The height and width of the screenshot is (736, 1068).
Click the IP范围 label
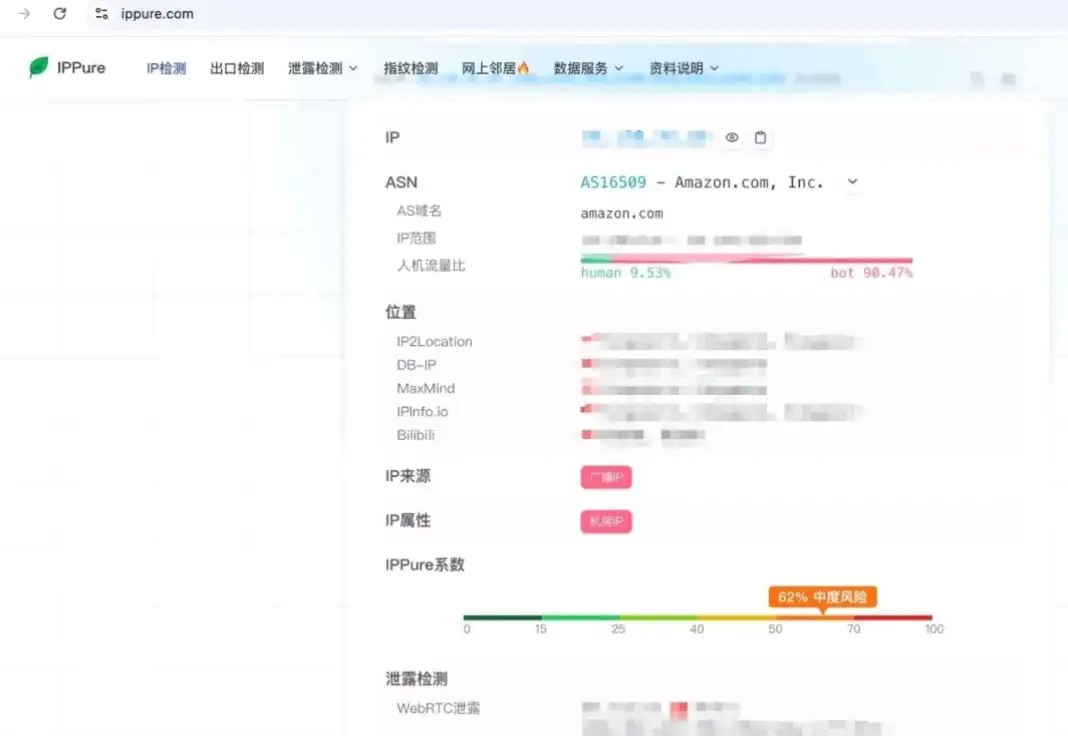pos(416,238)
